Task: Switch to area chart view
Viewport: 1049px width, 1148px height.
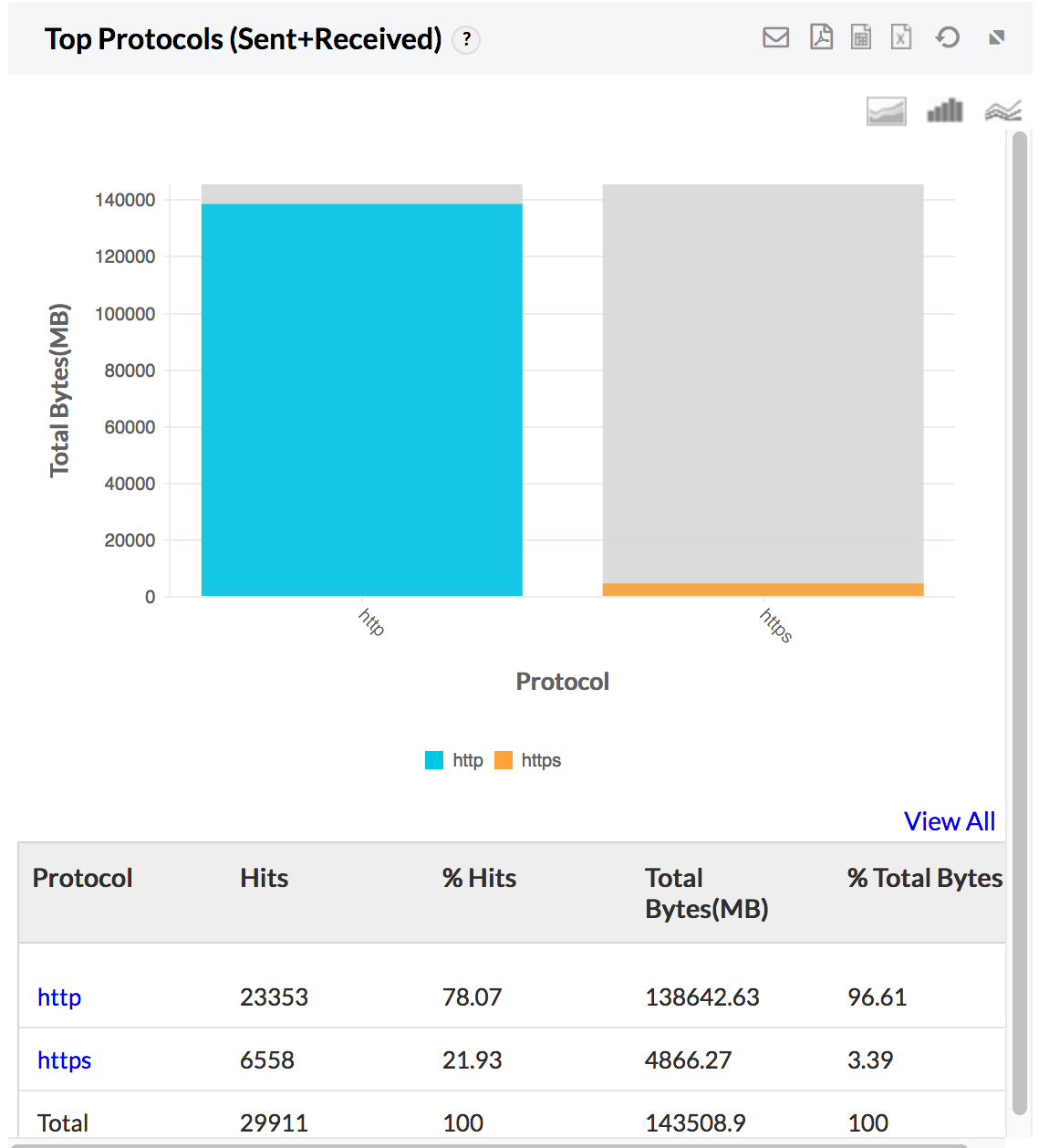Action: tap(886, 111)
